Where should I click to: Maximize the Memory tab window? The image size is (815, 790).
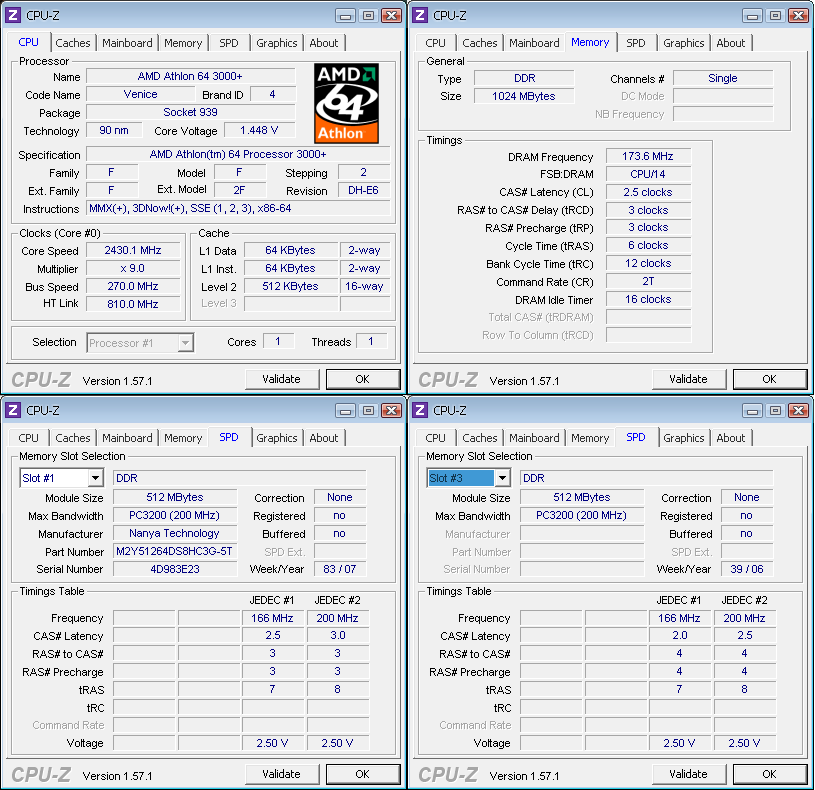(775, 16)
